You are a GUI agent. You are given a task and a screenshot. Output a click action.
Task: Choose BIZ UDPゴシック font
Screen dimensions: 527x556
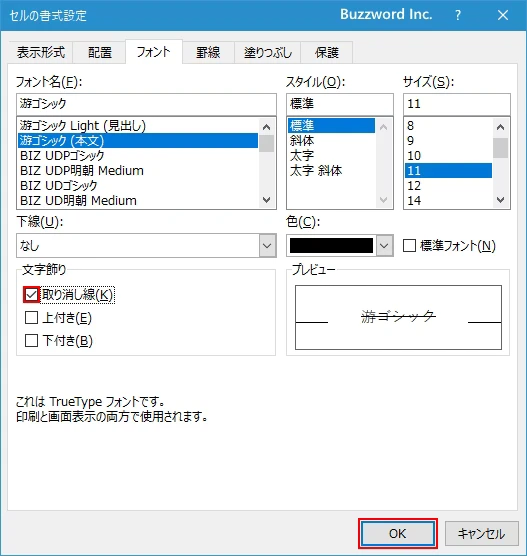point(138,155)
